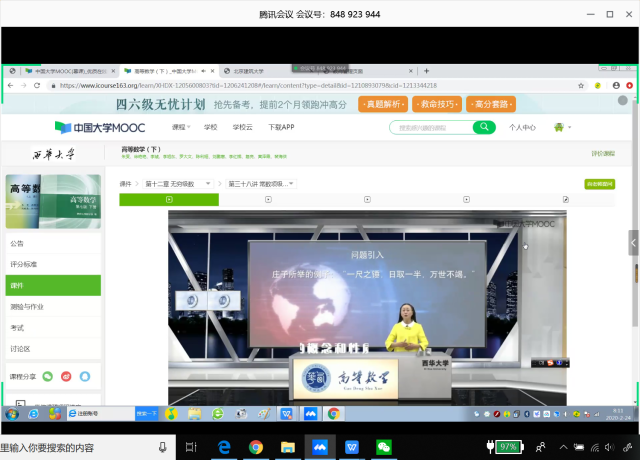
Task: Open the 课程 dropdown in top navigation
Action: (181, 127)
